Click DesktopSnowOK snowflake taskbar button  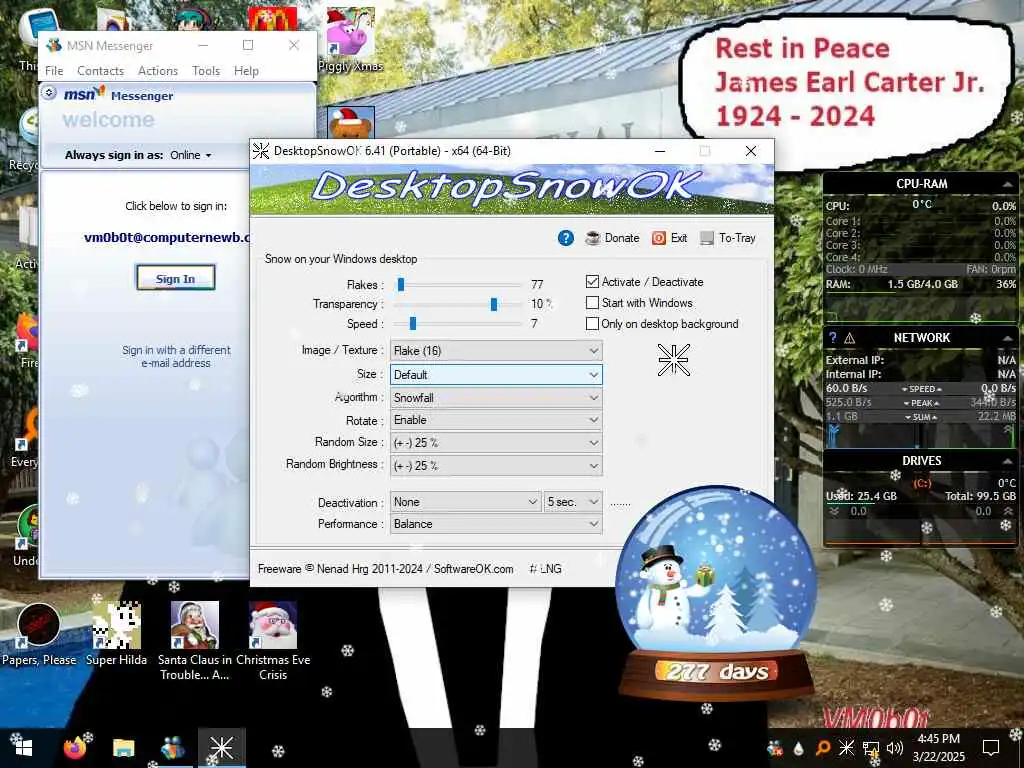221,748
